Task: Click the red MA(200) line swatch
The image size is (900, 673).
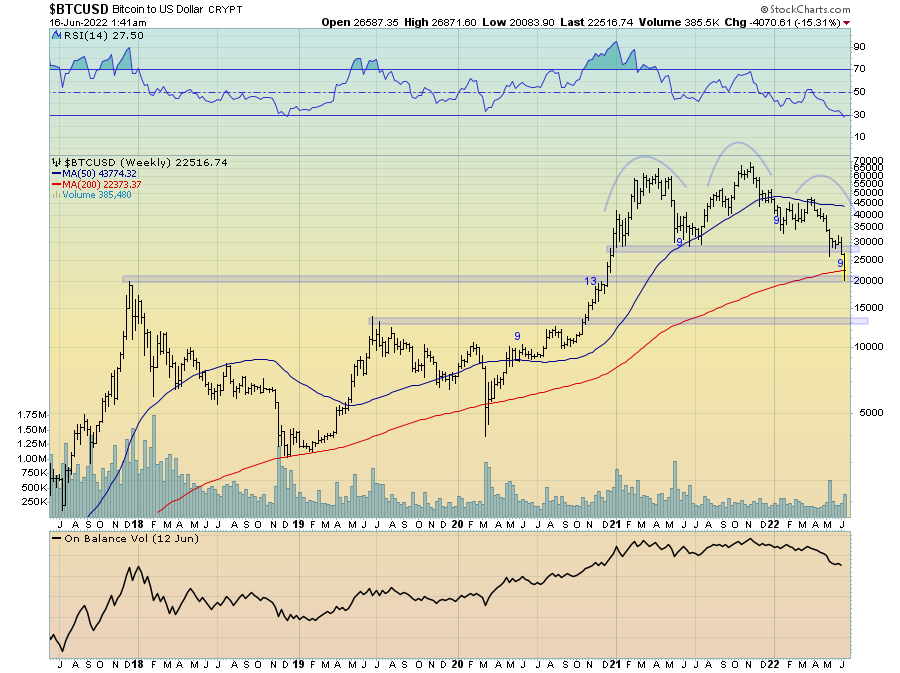Action: pyautogui.click(x=56, y=185)
